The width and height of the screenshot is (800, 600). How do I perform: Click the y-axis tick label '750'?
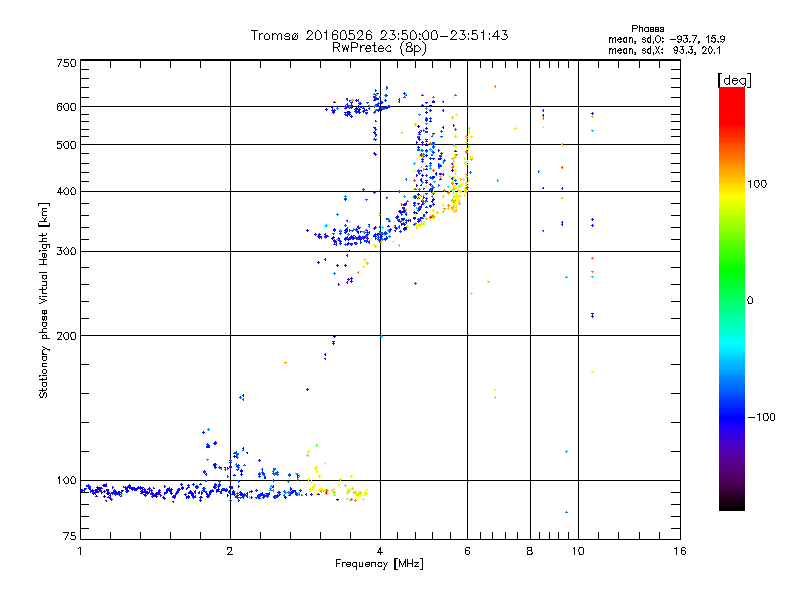pyautogui.click(x=66, y=63)
